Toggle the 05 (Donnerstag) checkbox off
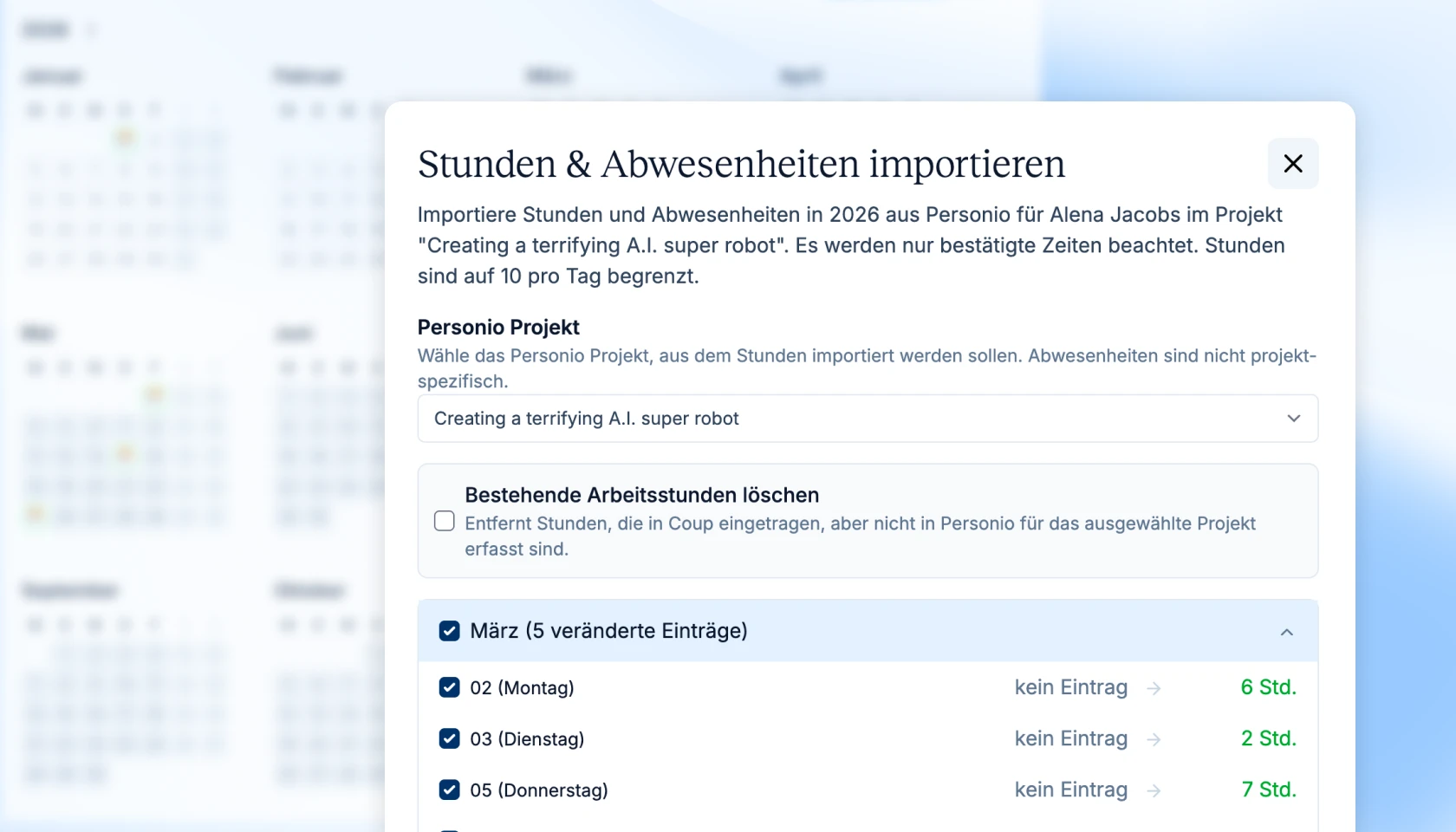 coord(449,790)
